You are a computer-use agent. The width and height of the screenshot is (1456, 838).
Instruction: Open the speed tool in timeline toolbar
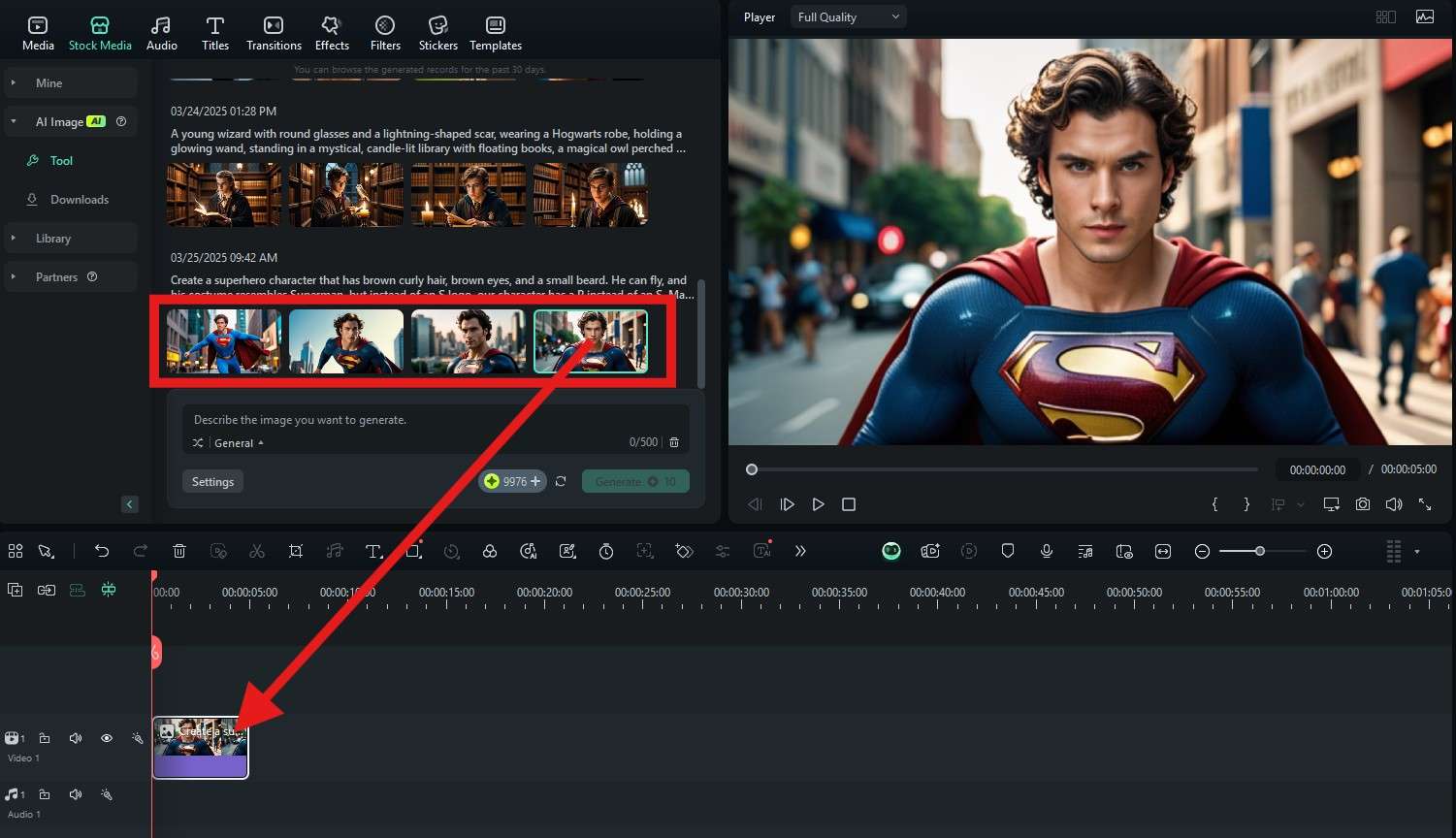[451, 551]
